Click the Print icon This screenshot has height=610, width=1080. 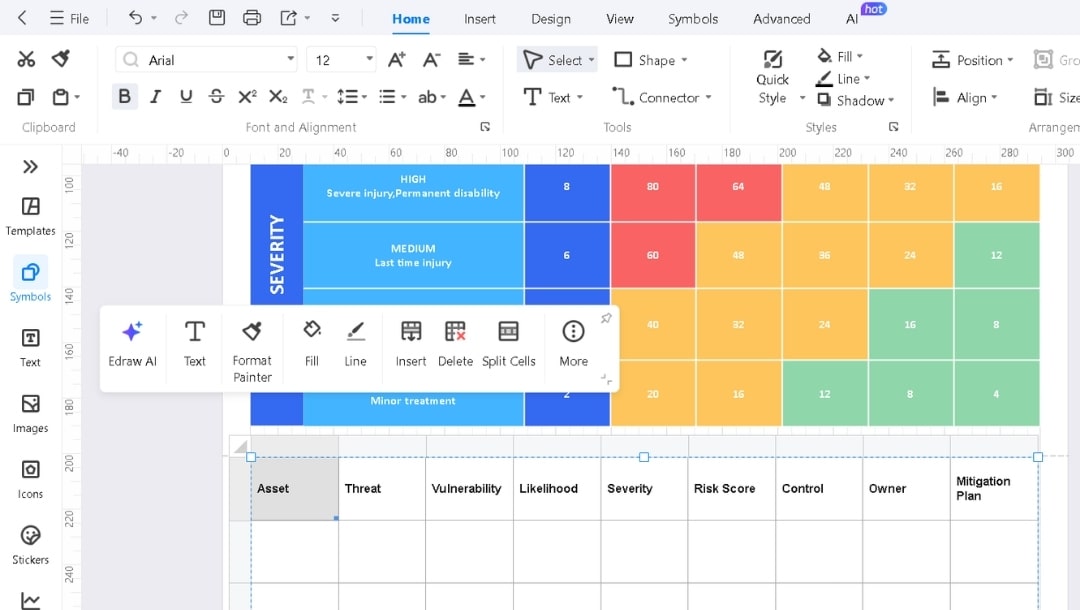(x=252, y=17)
